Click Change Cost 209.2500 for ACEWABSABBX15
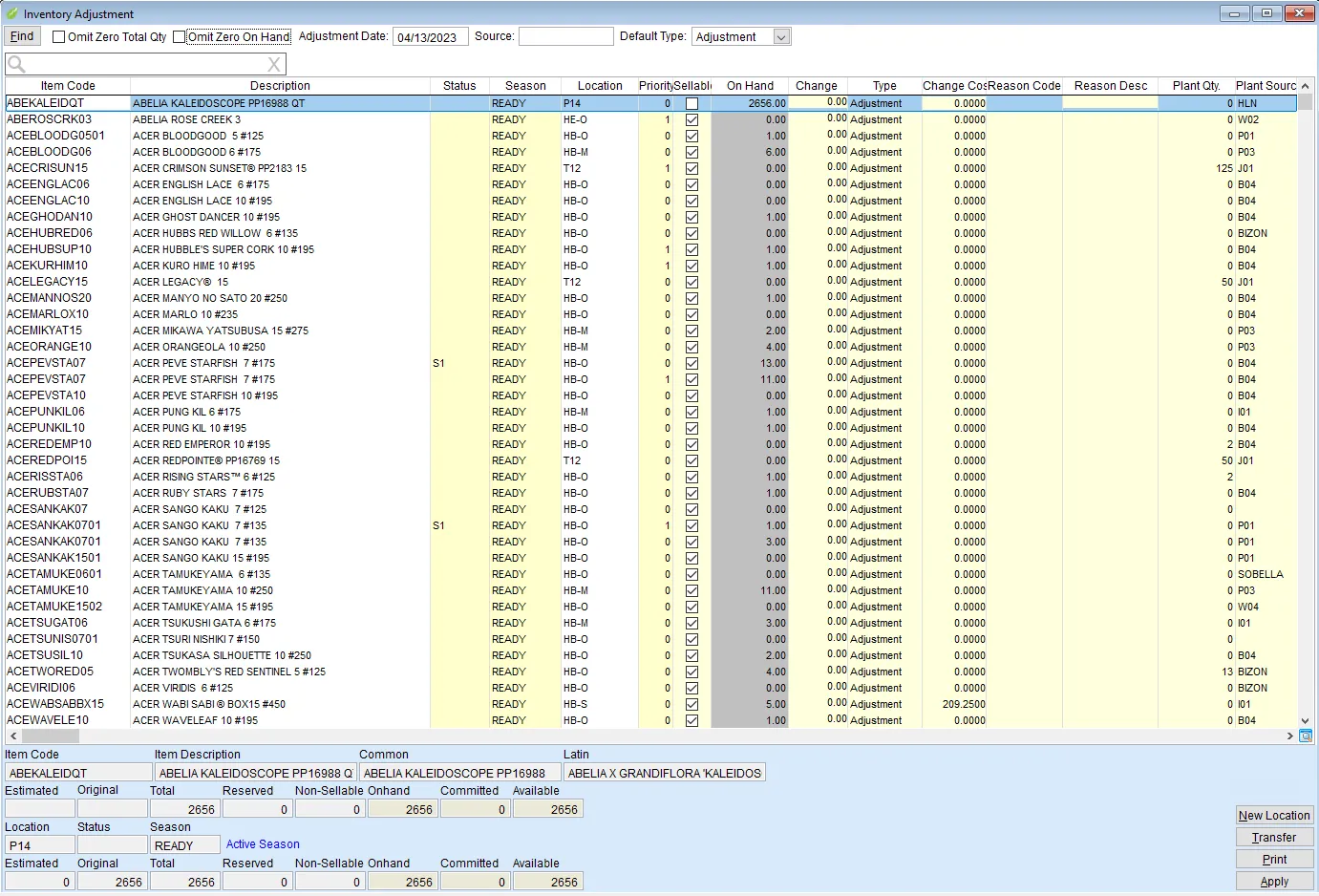 coord(964,704)
